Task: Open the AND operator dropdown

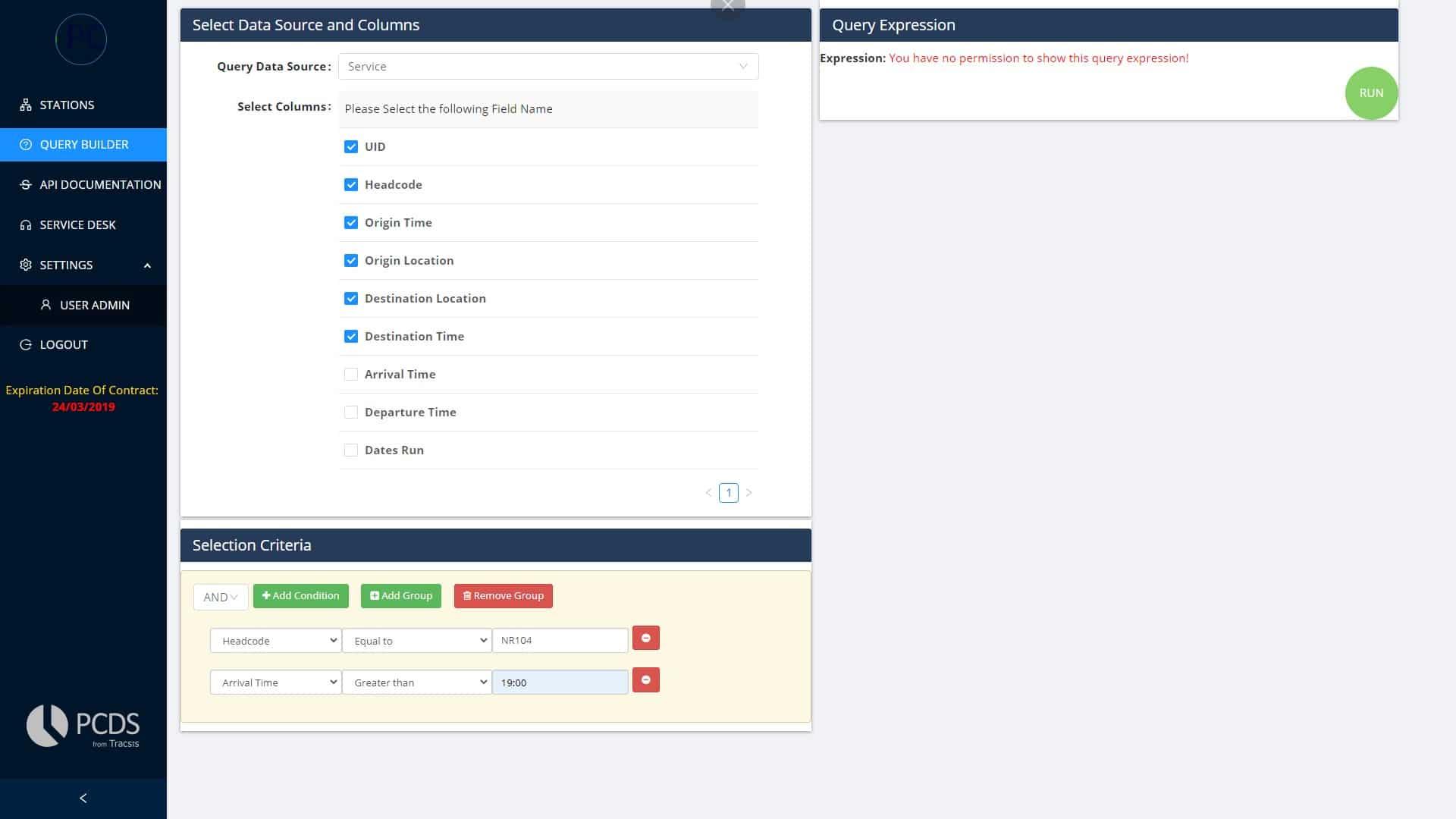Action: (220, 597)
